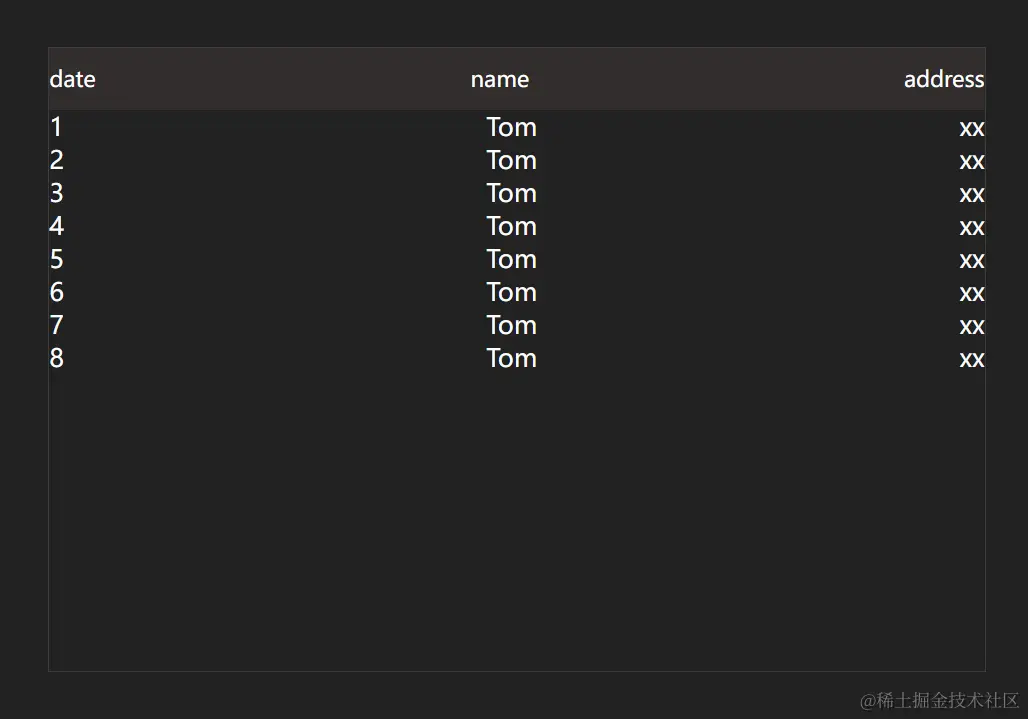
Task: Click the date column header
Action: (x=73, y=79)
